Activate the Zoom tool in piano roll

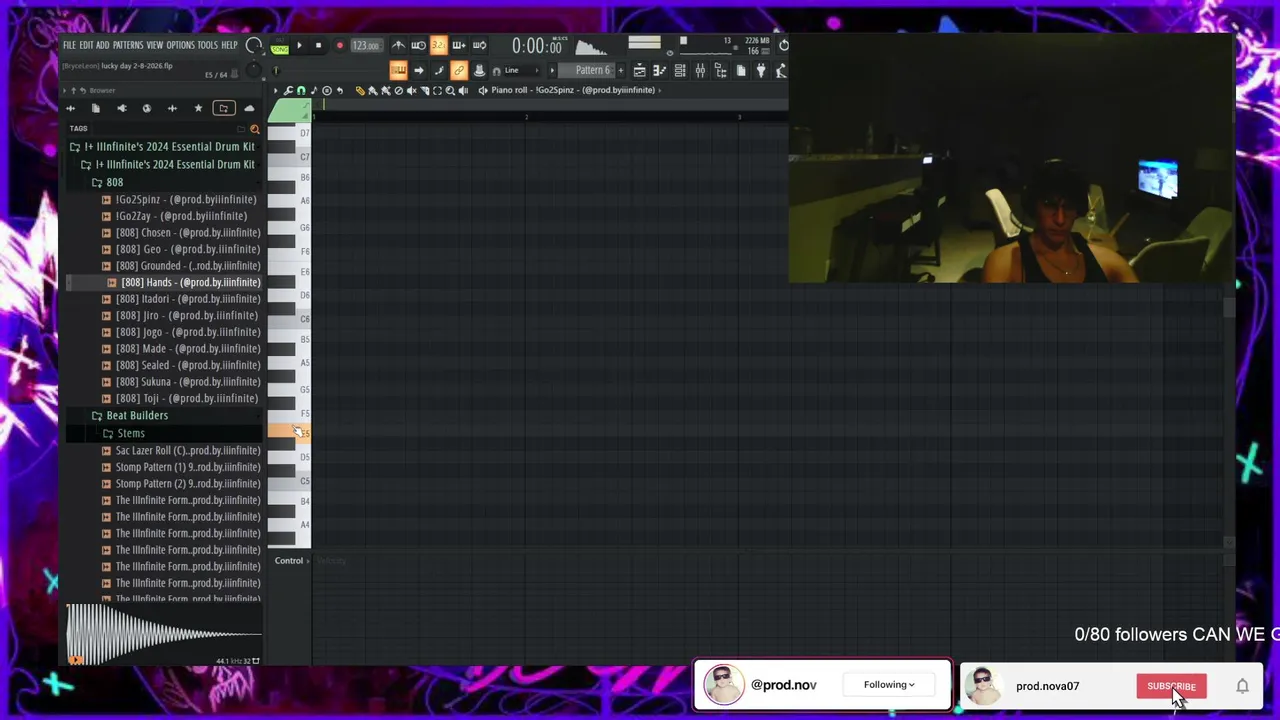450,91
